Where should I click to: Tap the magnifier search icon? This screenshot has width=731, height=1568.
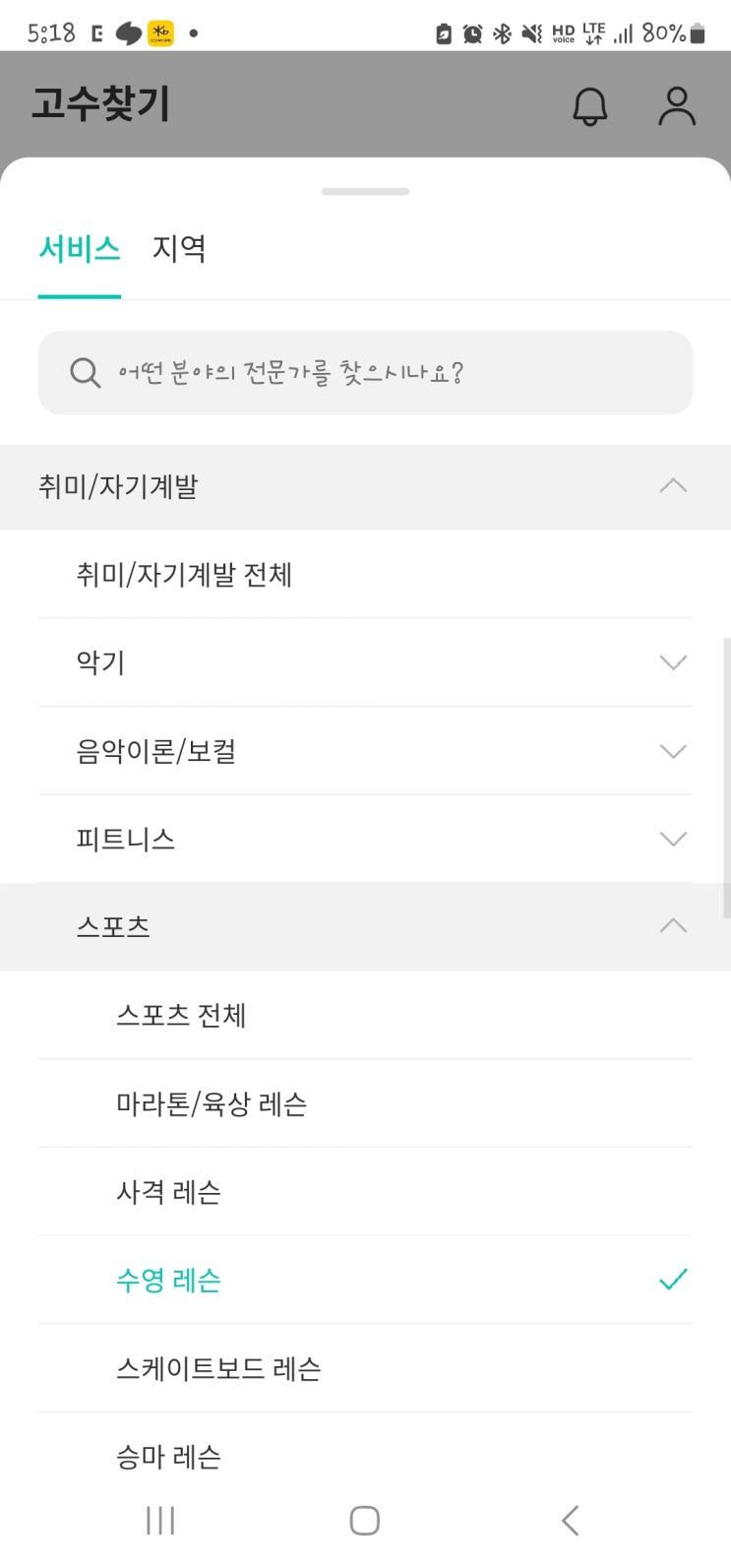click(86, 373)
